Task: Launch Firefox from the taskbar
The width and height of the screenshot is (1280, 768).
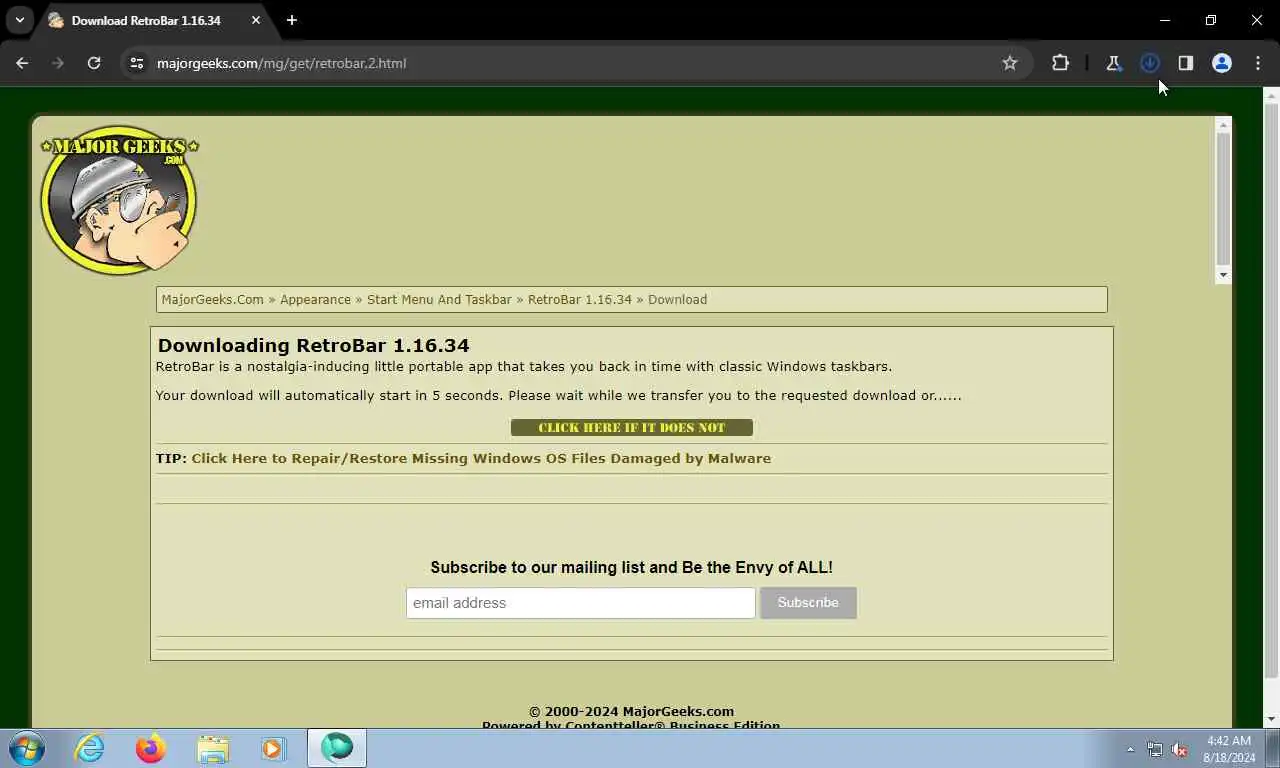Action: pos(151,748)
